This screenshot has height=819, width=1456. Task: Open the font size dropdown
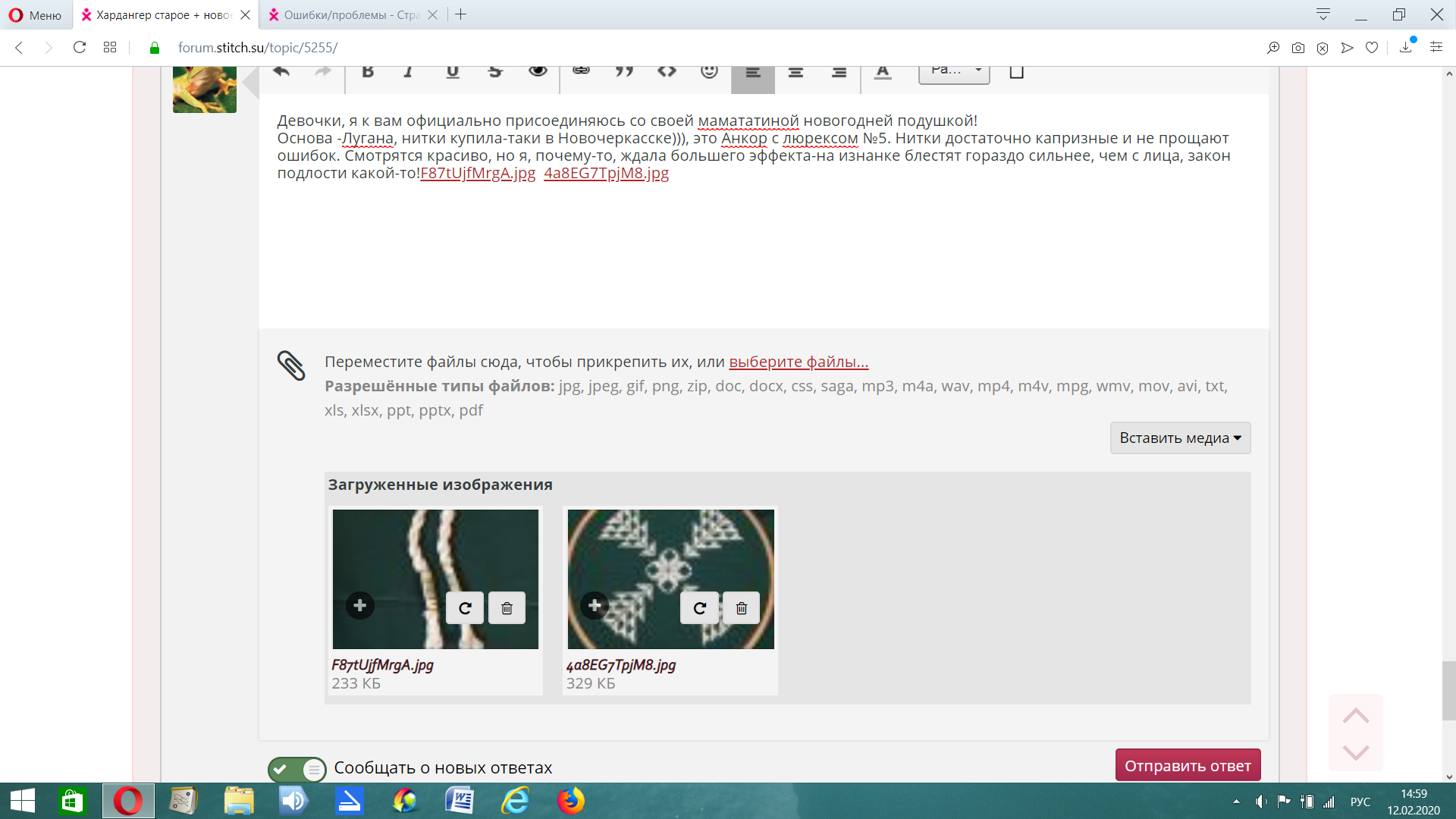tap(954, 71)
